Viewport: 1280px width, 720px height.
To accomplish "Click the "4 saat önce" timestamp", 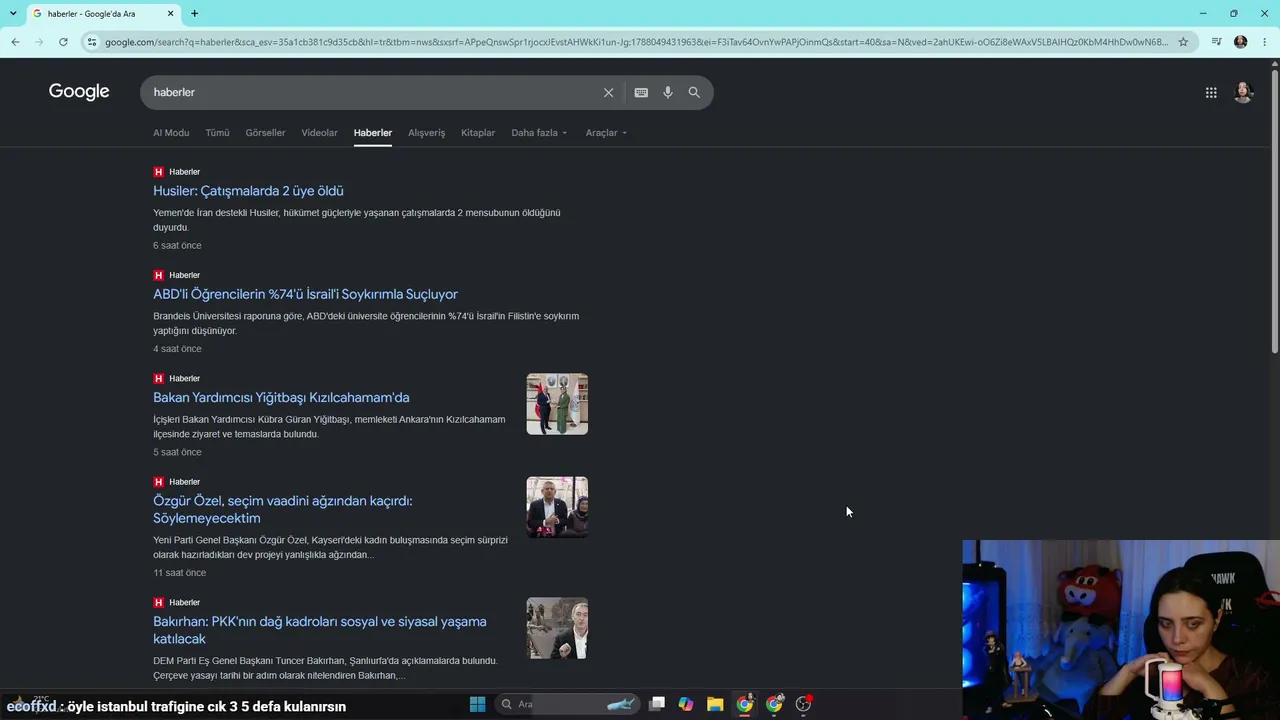I will (x=177, y=349).
